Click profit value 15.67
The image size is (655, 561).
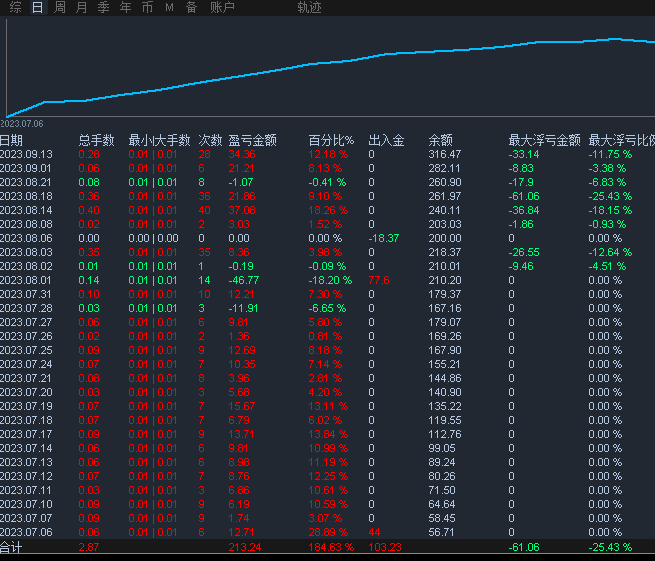[241, 406]
